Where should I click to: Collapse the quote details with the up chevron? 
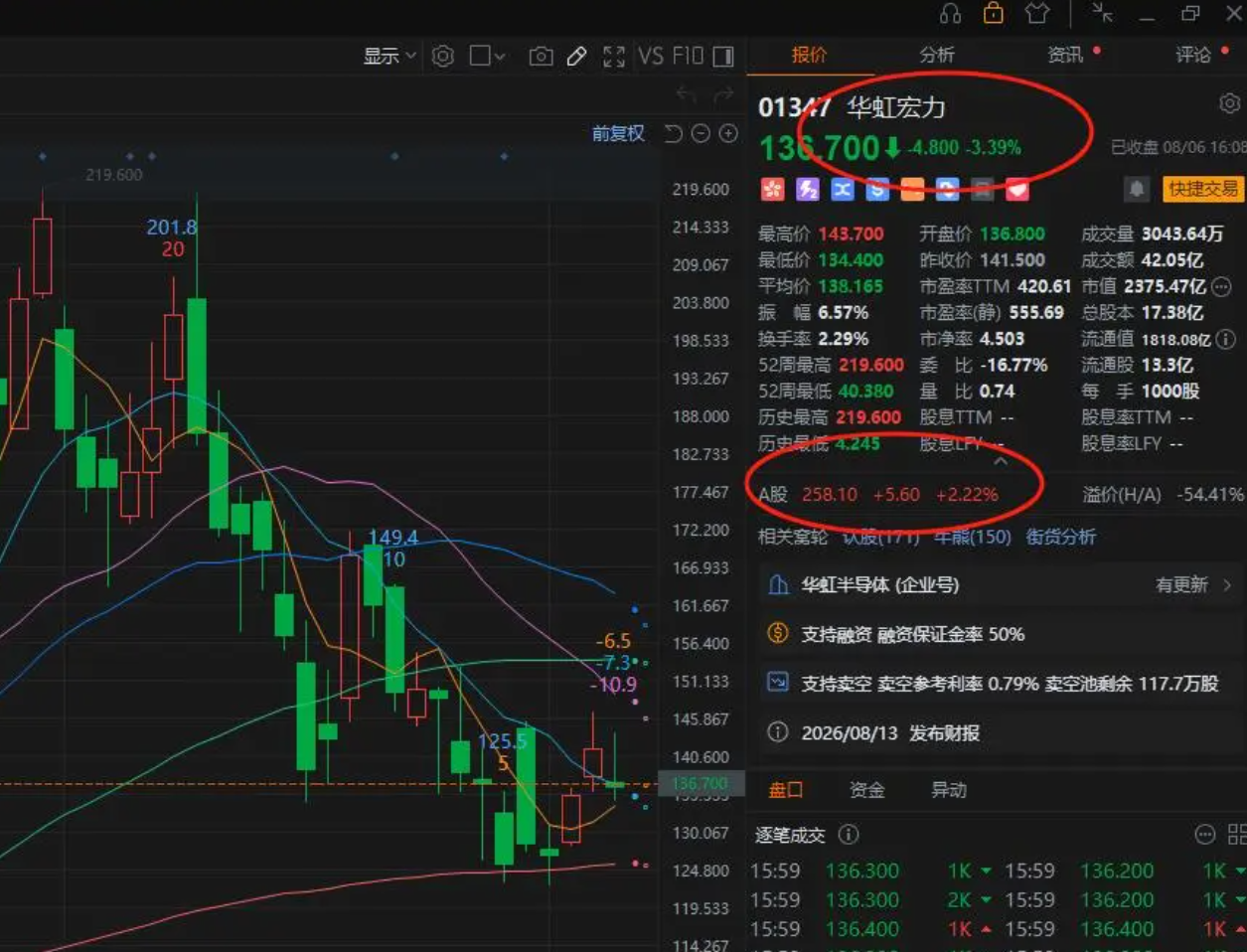[x=1001, y=461]
